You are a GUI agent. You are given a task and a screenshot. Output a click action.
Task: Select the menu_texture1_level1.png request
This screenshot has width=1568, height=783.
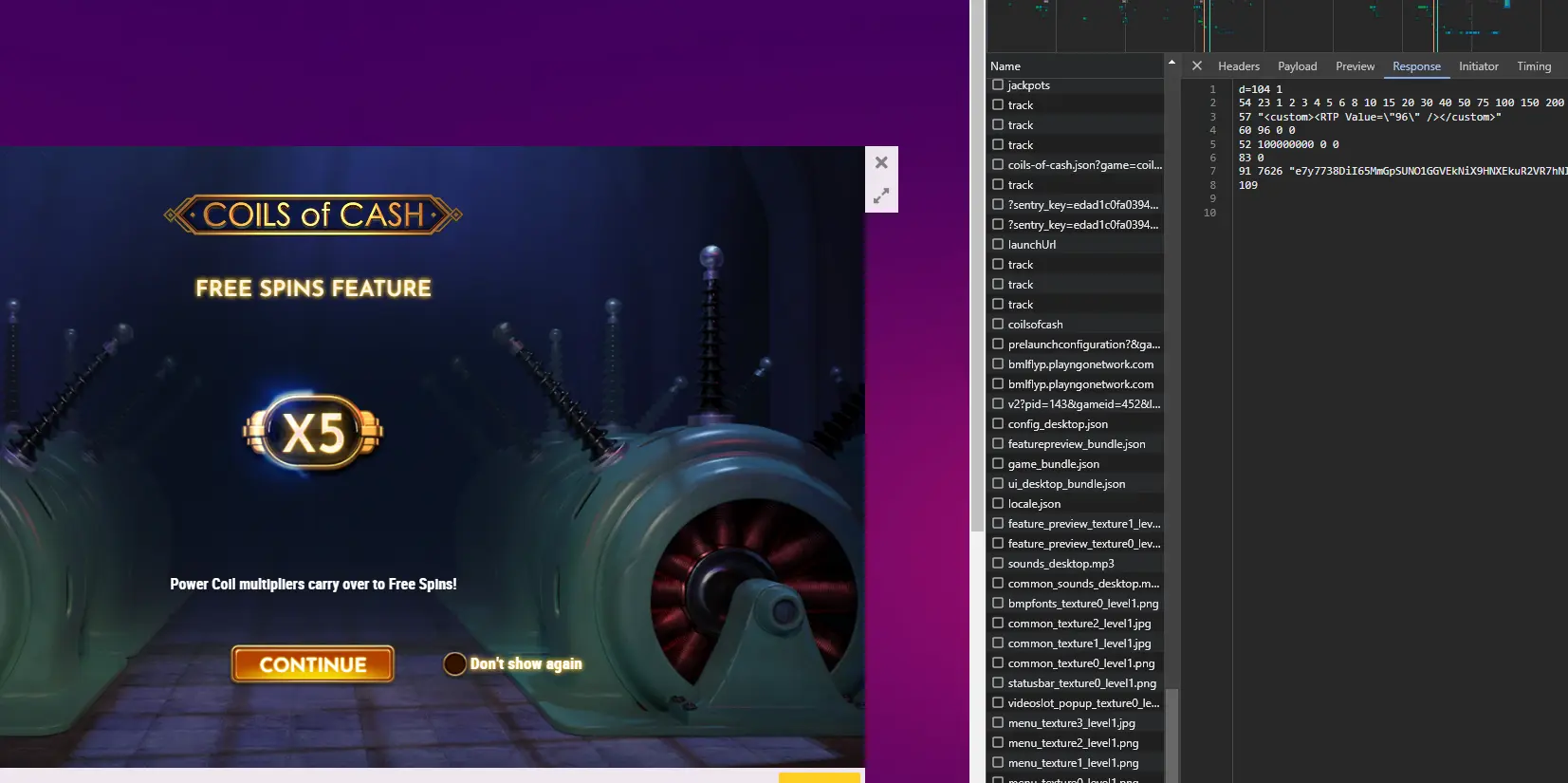click(x=1075, y=763)
